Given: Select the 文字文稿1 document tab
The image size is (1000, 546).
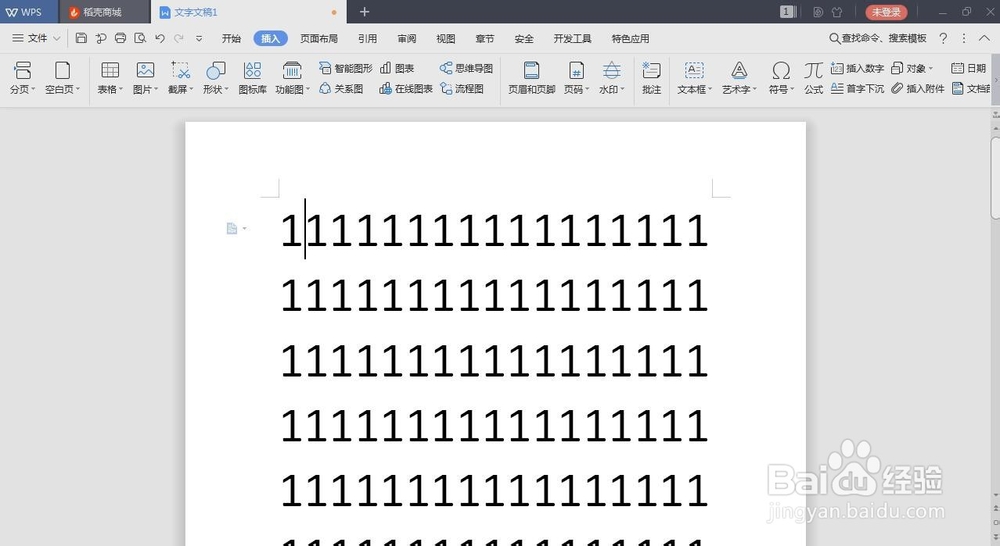Looking at the screenshot, I should point(249,12).
